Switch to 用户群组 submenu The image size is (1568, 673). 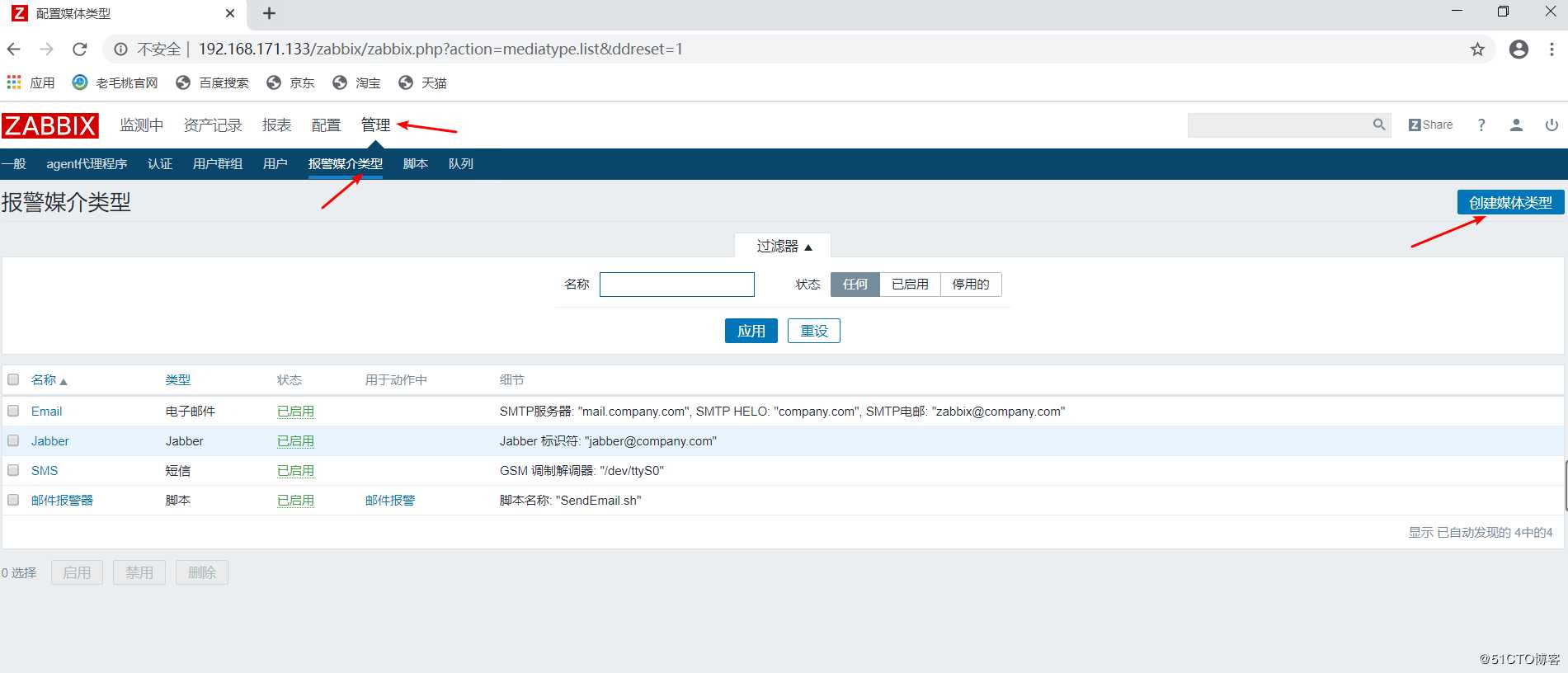218,164
